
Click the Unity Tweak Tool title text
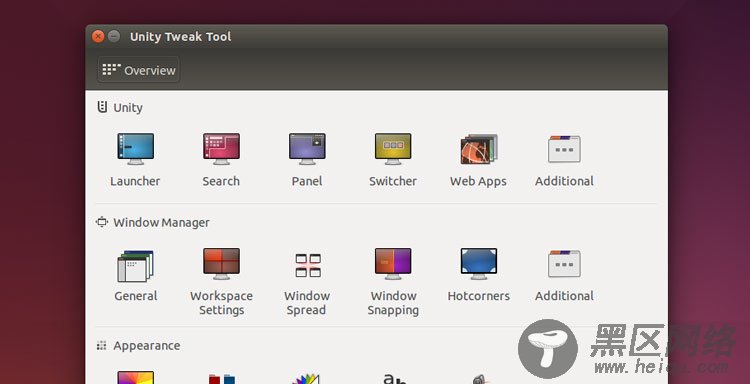coord(180,37)
